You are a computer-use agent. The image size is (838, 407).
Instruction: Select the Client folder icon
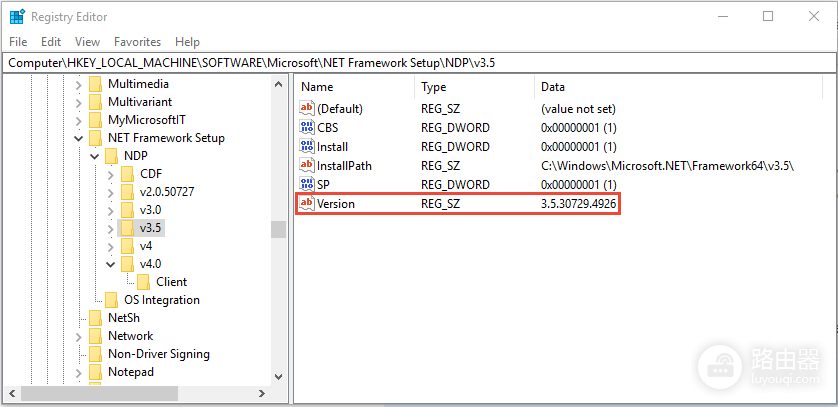point(143,282)
